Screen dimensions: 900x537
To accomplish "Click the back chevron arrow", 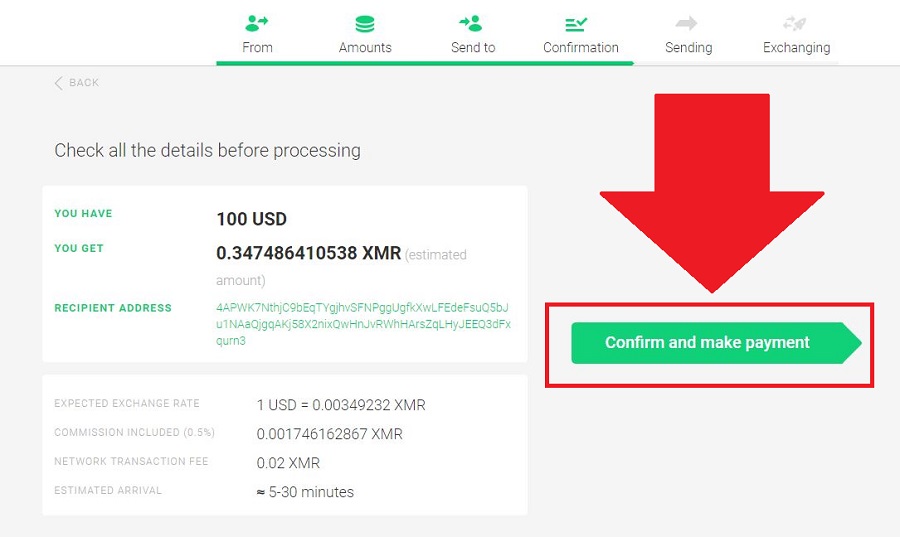I will pyautogui.click(x=58, y=83).
